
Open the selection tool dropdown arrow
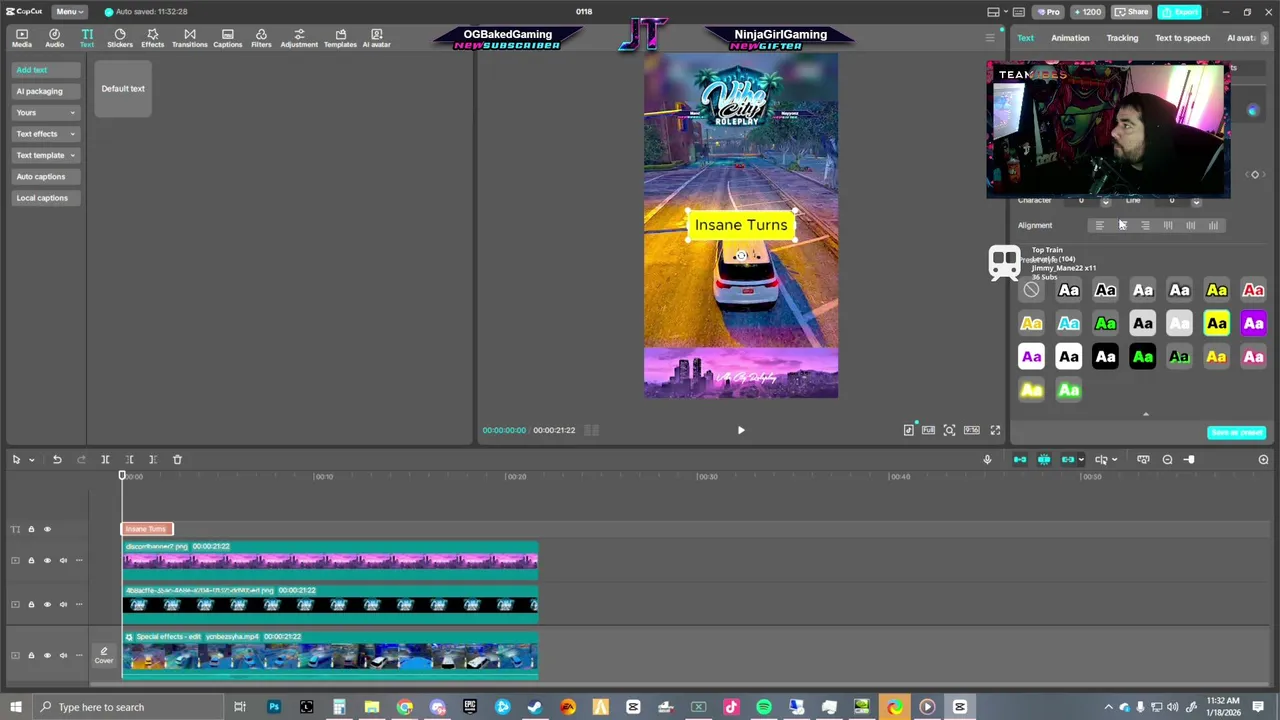tap(31, 459)
